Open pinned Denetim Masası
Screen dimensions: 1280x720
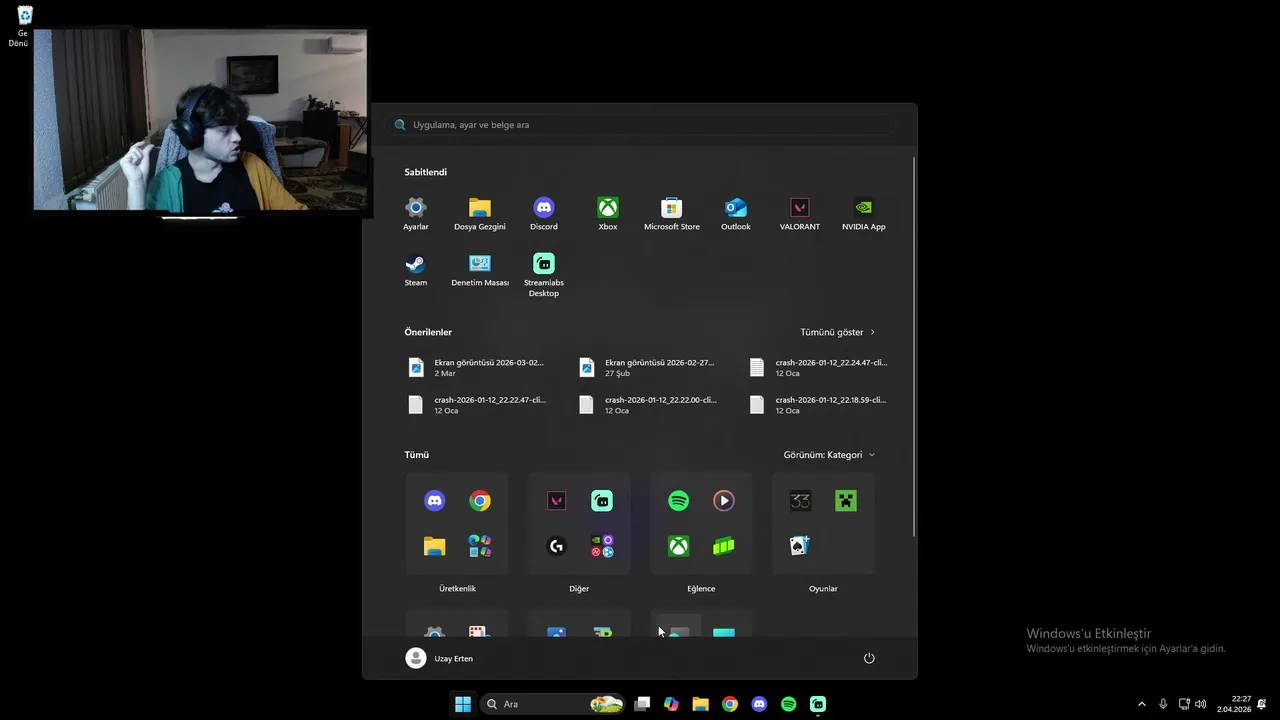[x=480, y=269]
